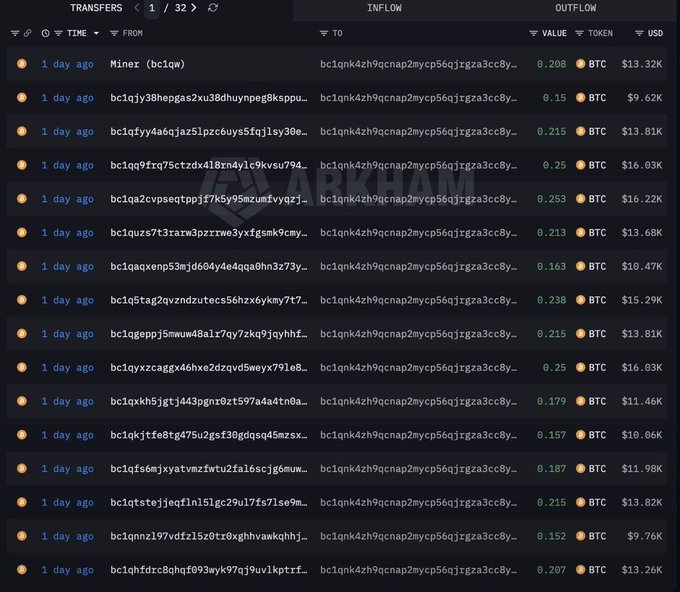The width and height of the screenshot is (680, 592).
Task: Open sender address bc1q5tag2qvzndzutecs5...
Action: click(x=209, y=300)
